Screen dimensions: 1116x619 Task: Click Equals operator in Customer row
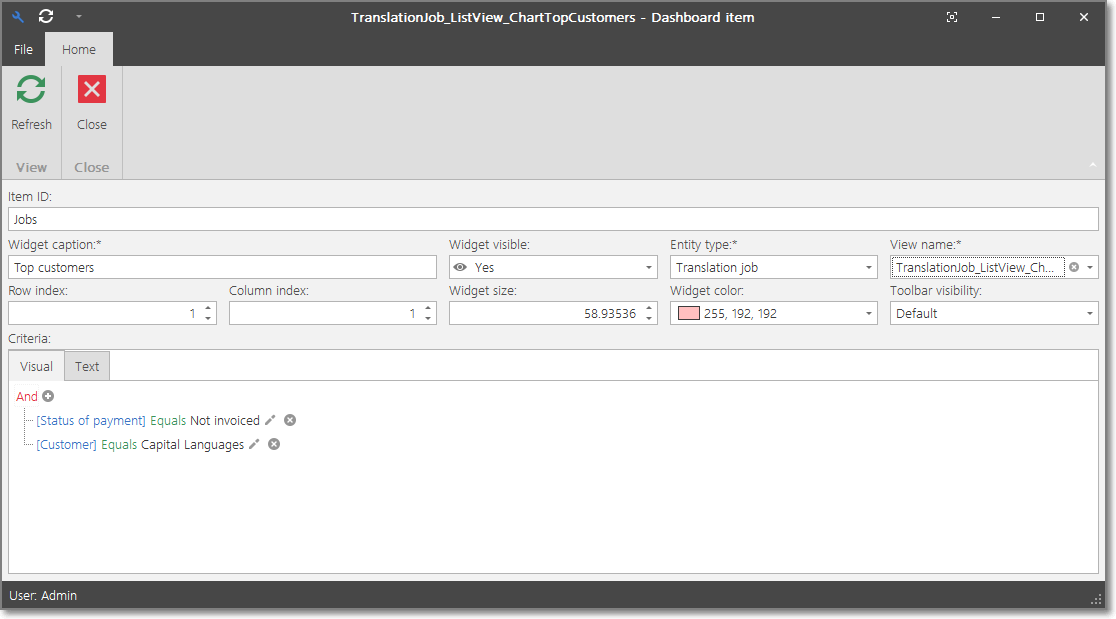pyautogui.click(x=119, y=445)
